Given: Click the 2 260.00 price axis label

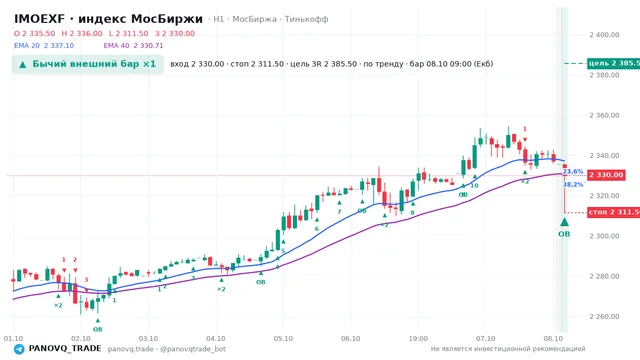Looking at the screenshot, I should (x=604, y=317).
